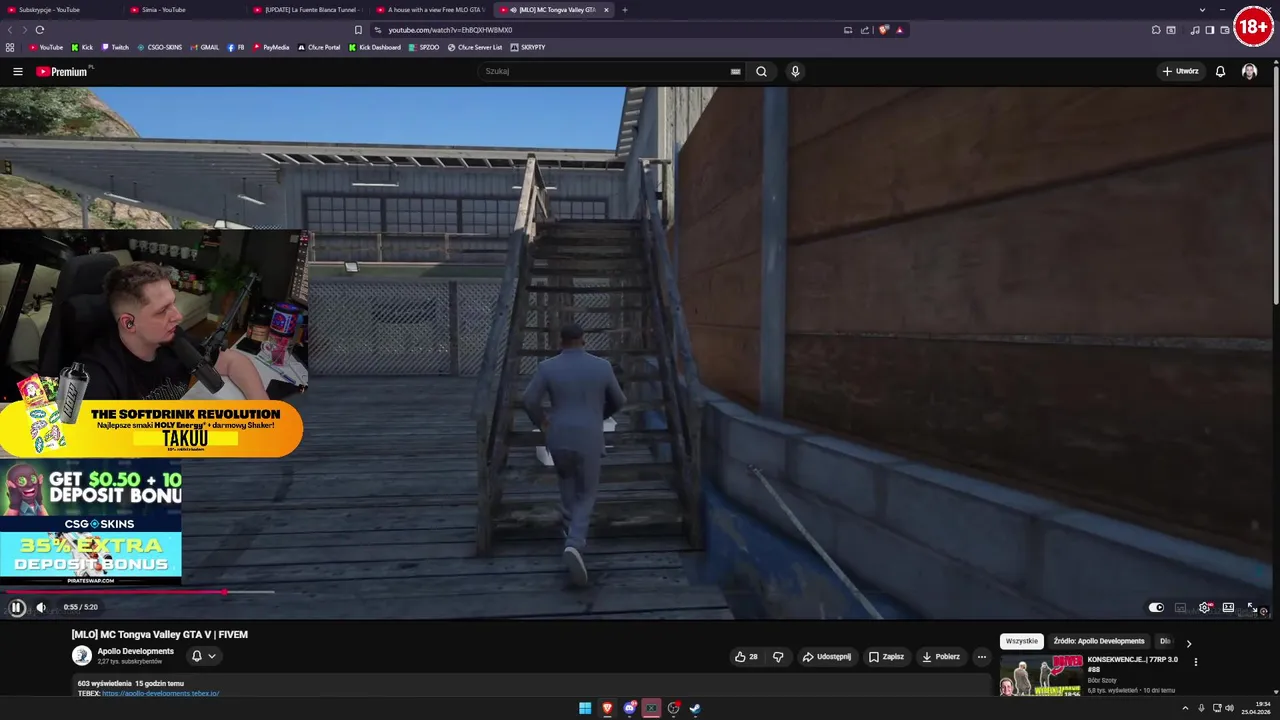
Task: Toggle subtitles button in player
Action: [1180, 607]
